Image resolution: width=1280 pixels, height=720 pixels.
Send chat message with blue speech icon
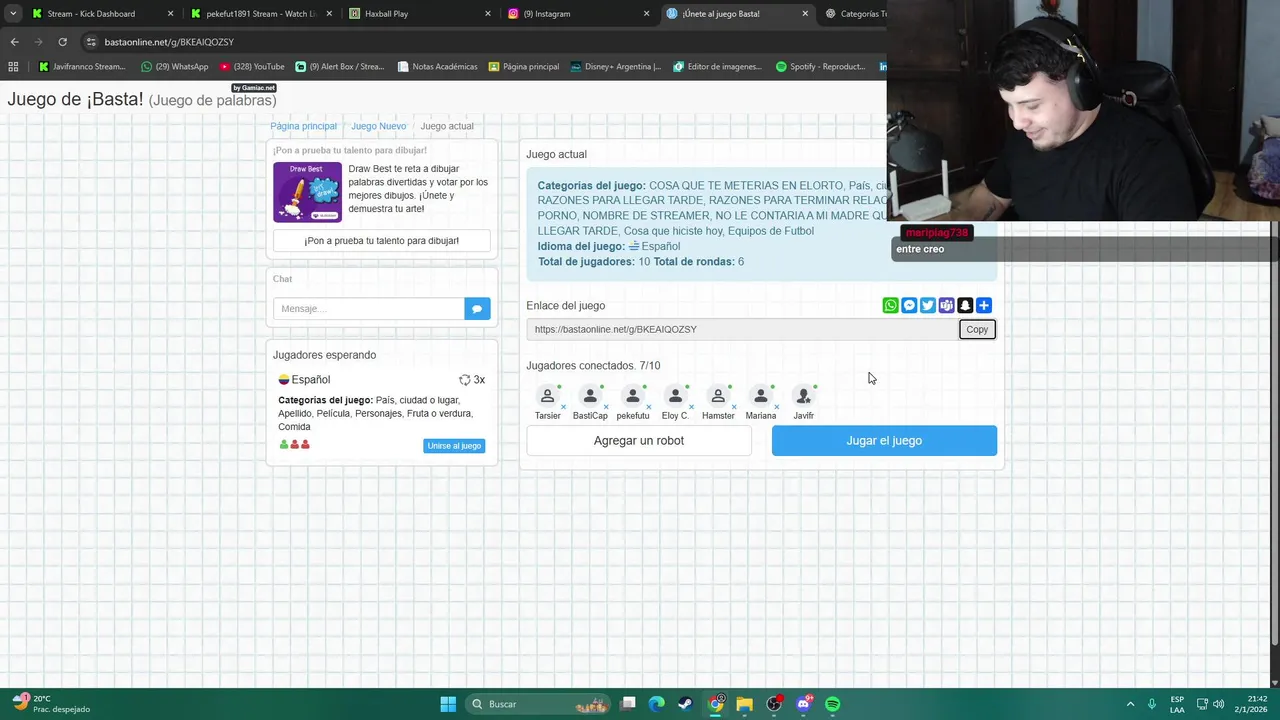[x=477, y=309]
